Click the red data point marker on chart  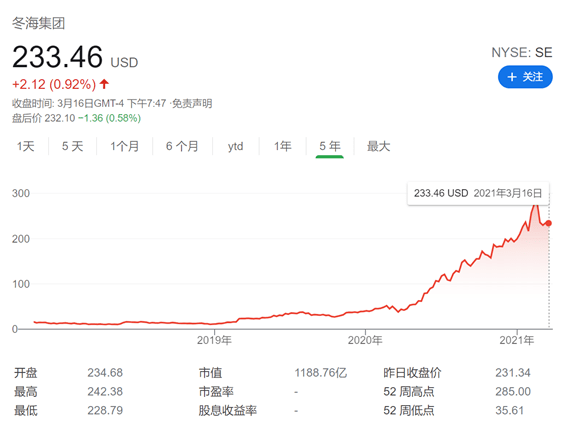coord(549,223)
